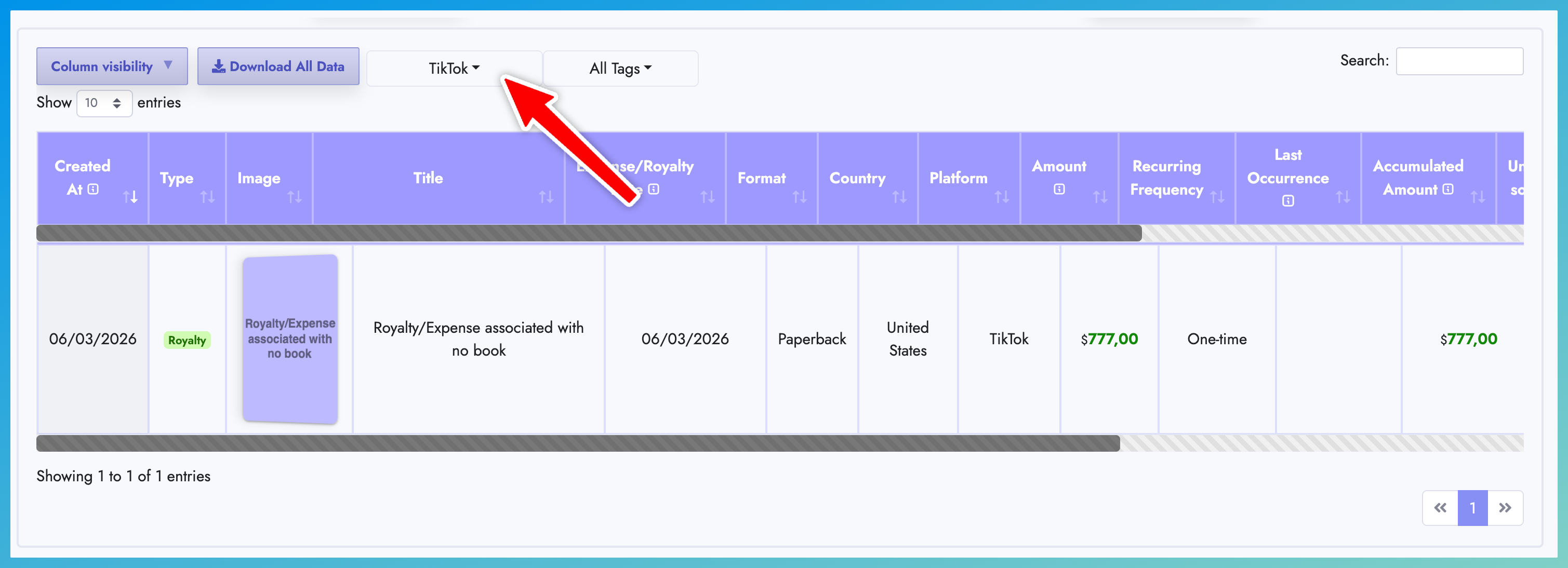The width and height of the screenshot is (1568, 568).
Task: Click the Type column sort arrows
Action: point(208,196)
